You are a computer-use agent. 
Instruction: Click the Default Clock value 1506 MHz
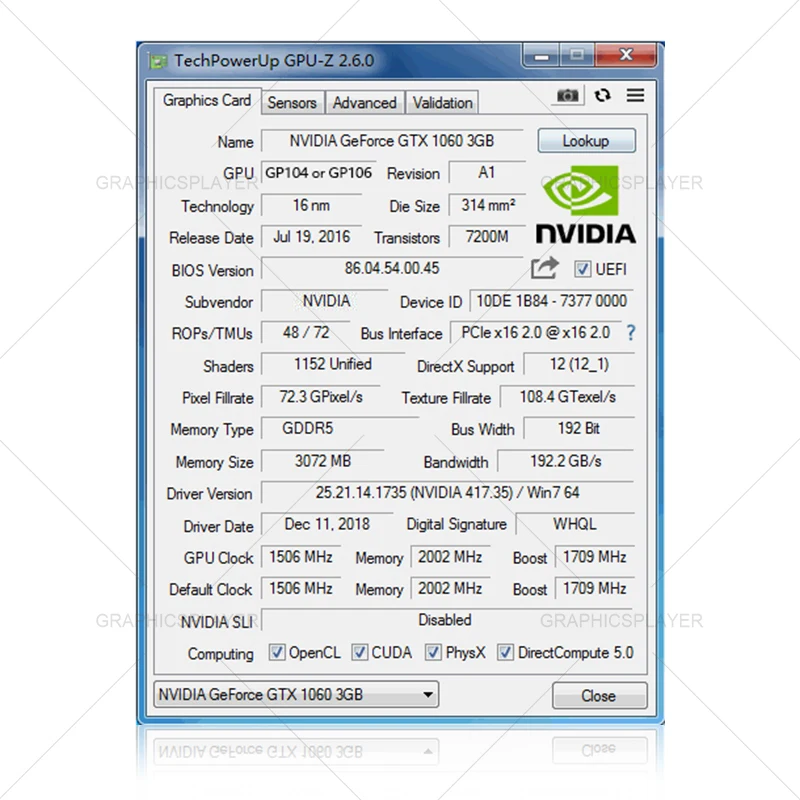click(301, 588)
